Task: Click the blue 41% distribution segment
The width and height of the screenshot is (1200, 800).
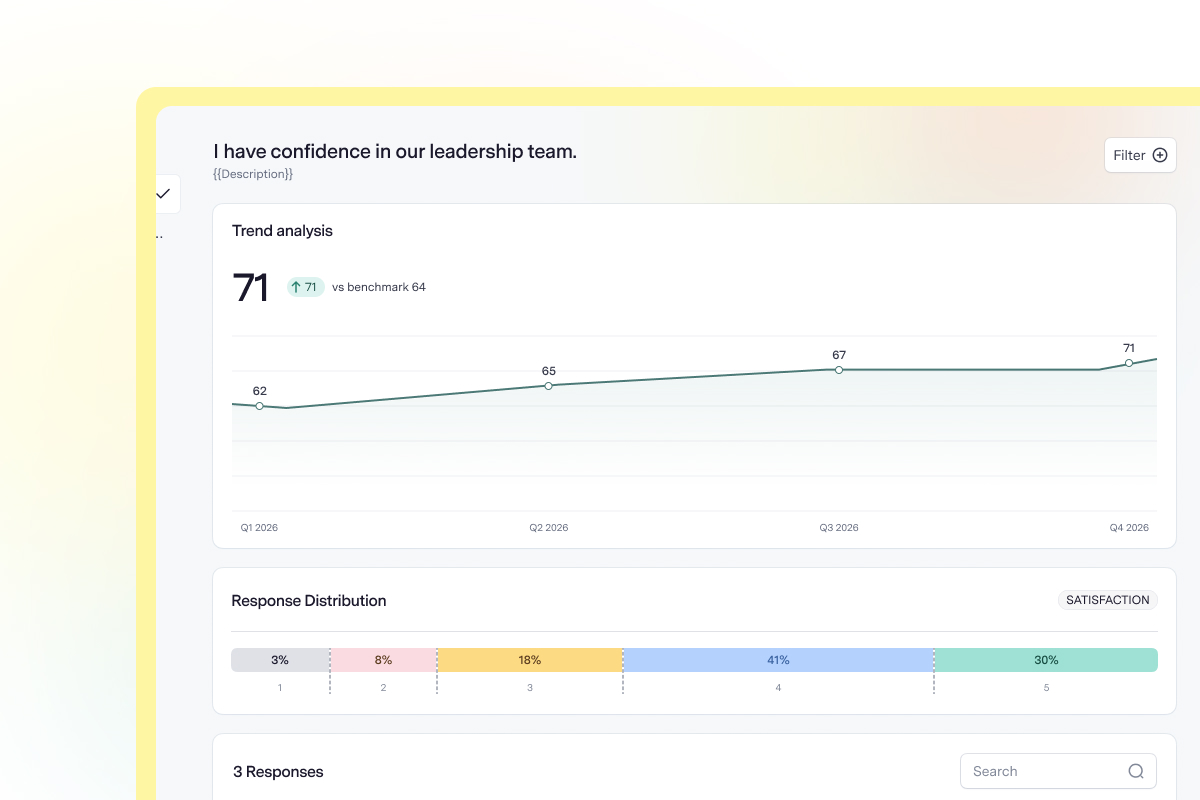Action: (778, 660)
